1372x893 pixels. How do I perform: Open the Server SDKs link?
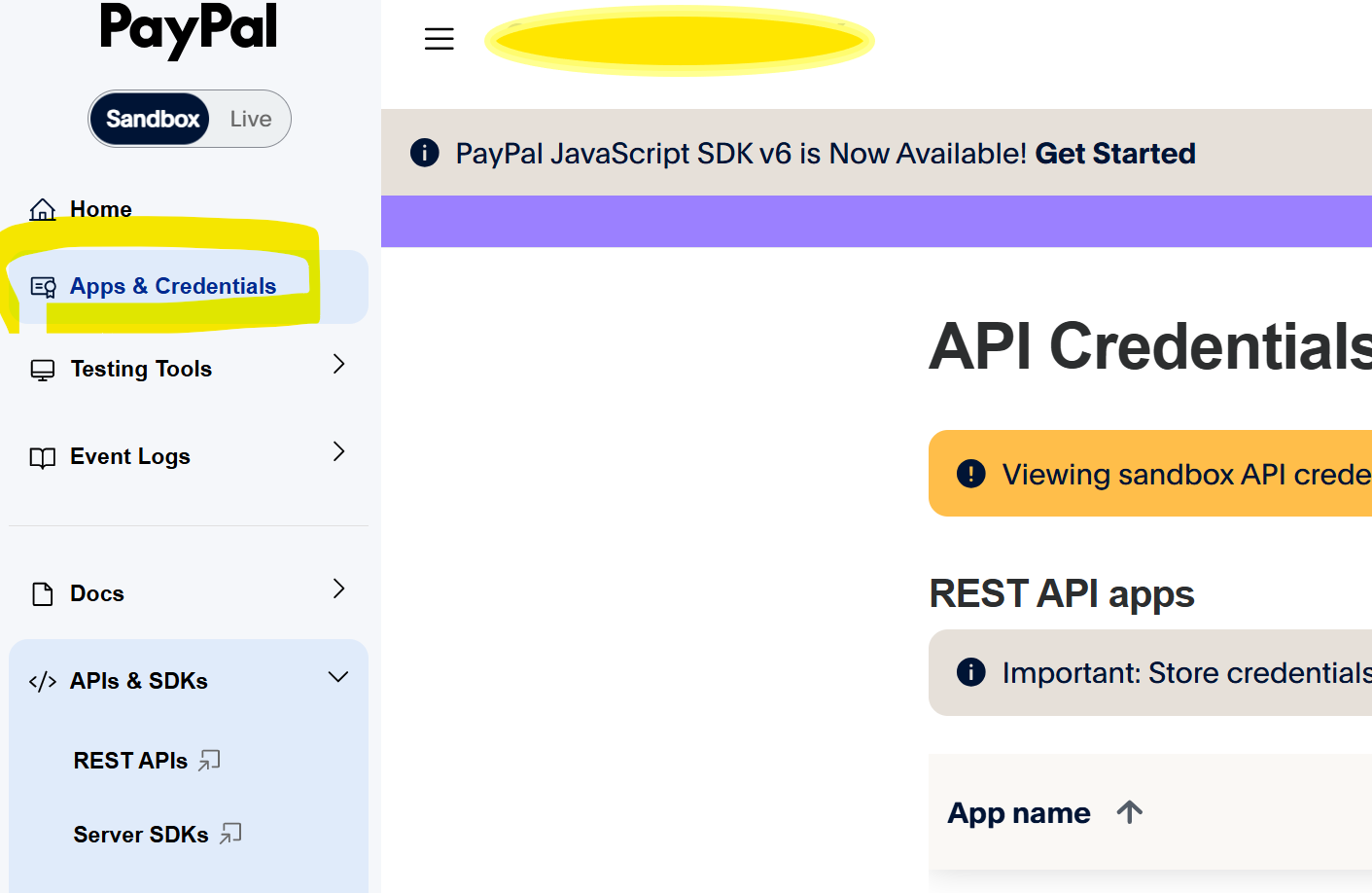click(141, 835)
